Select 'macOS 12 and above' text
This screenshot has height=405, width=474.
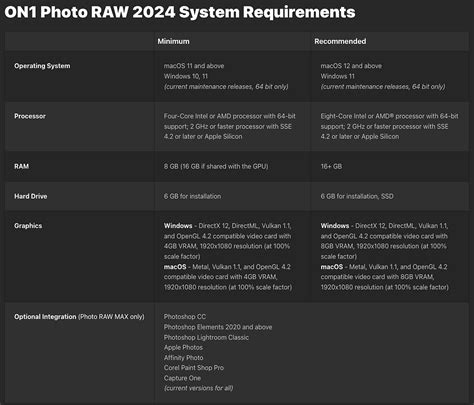click(x=351, y=66)
